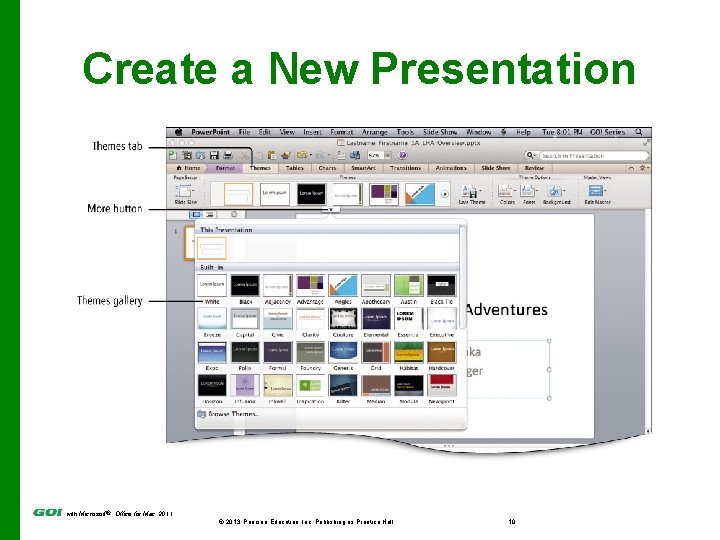This screenshot has width=720, height=540.
Task: Click the Format painter brush icon
Action: click(286, 156)
